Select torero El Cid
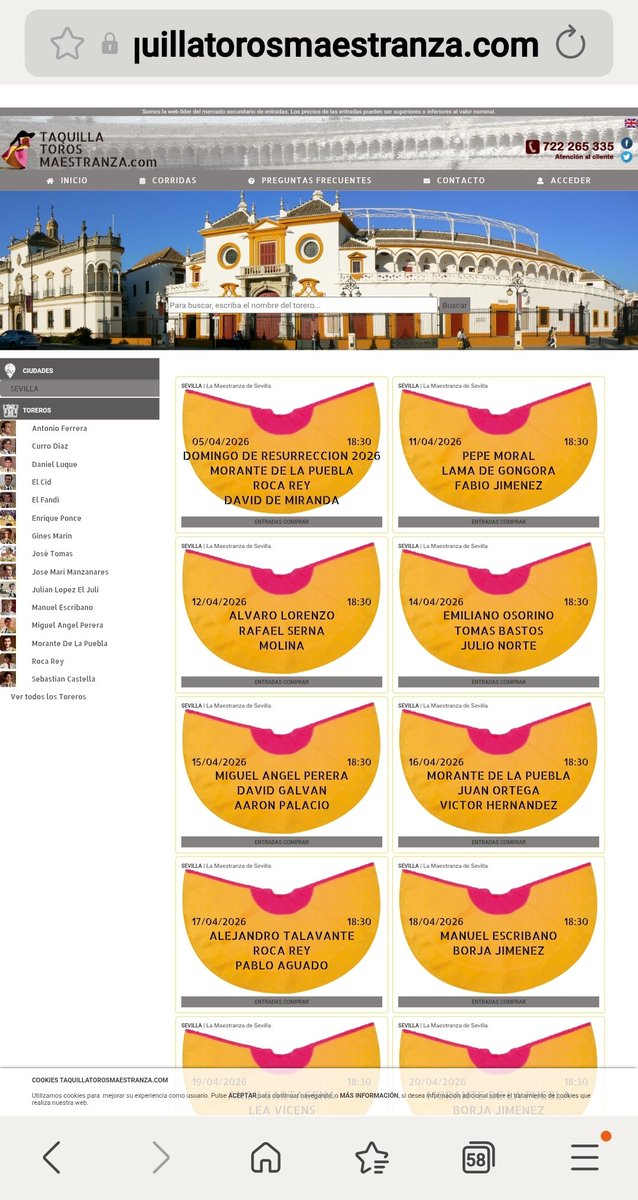 (41, 482)
